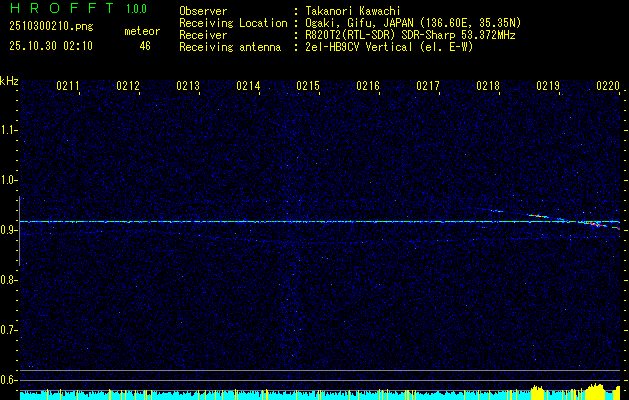Select the 0213 time label
629x400 pixels.
coord(188,87)
